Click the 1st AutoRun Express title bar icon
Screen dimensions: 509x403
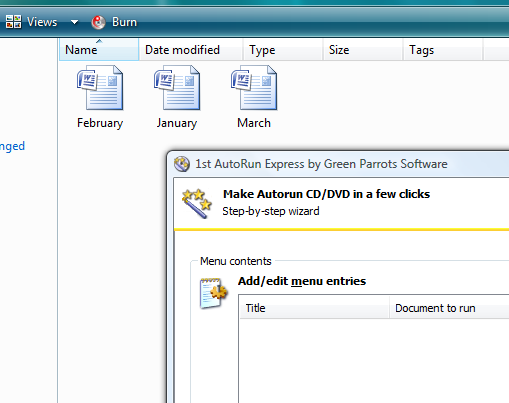tap(182, 164)
